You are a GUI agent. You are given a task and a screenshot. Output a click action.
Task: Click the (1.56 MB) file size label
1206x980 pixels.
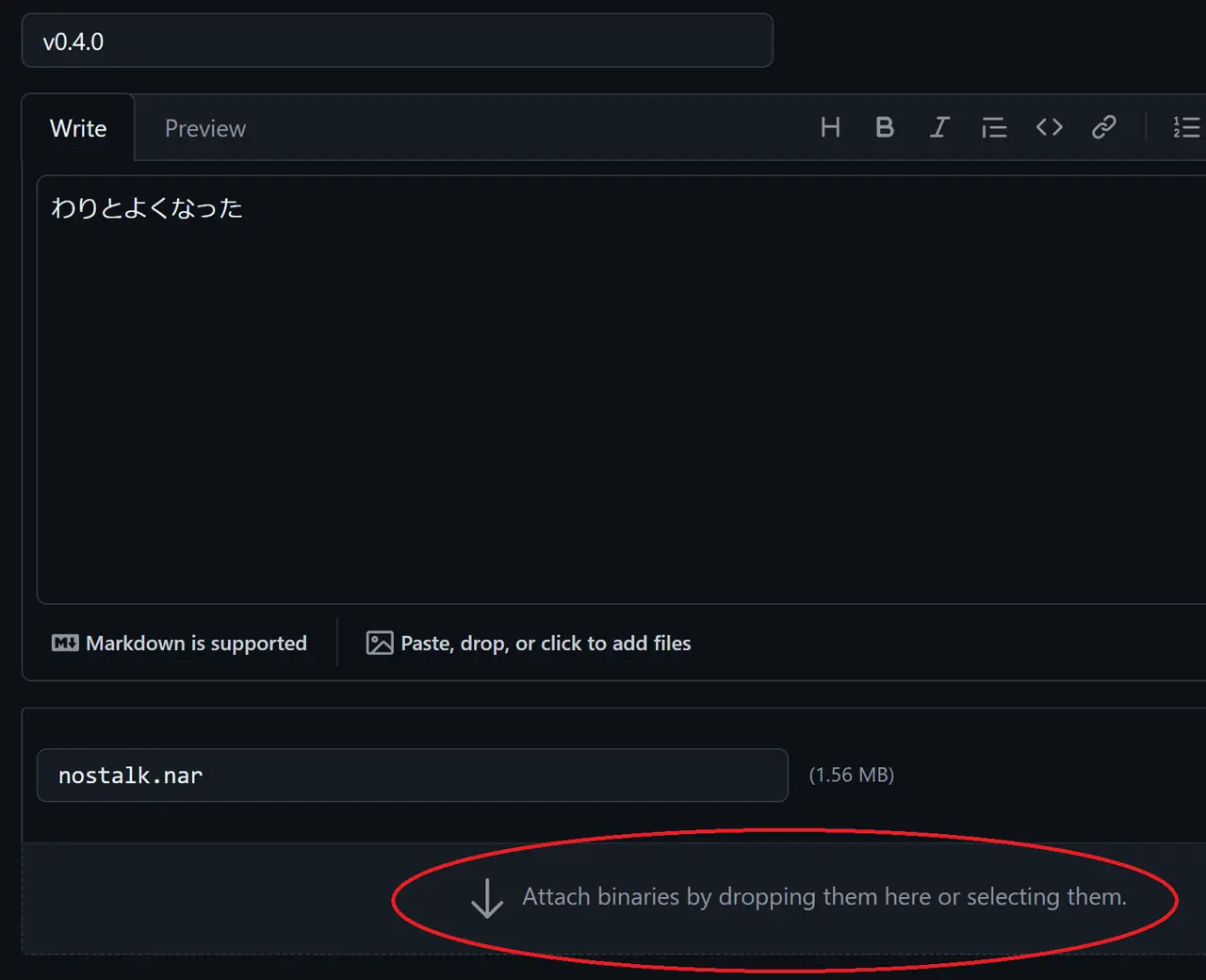tap(852, 775)
